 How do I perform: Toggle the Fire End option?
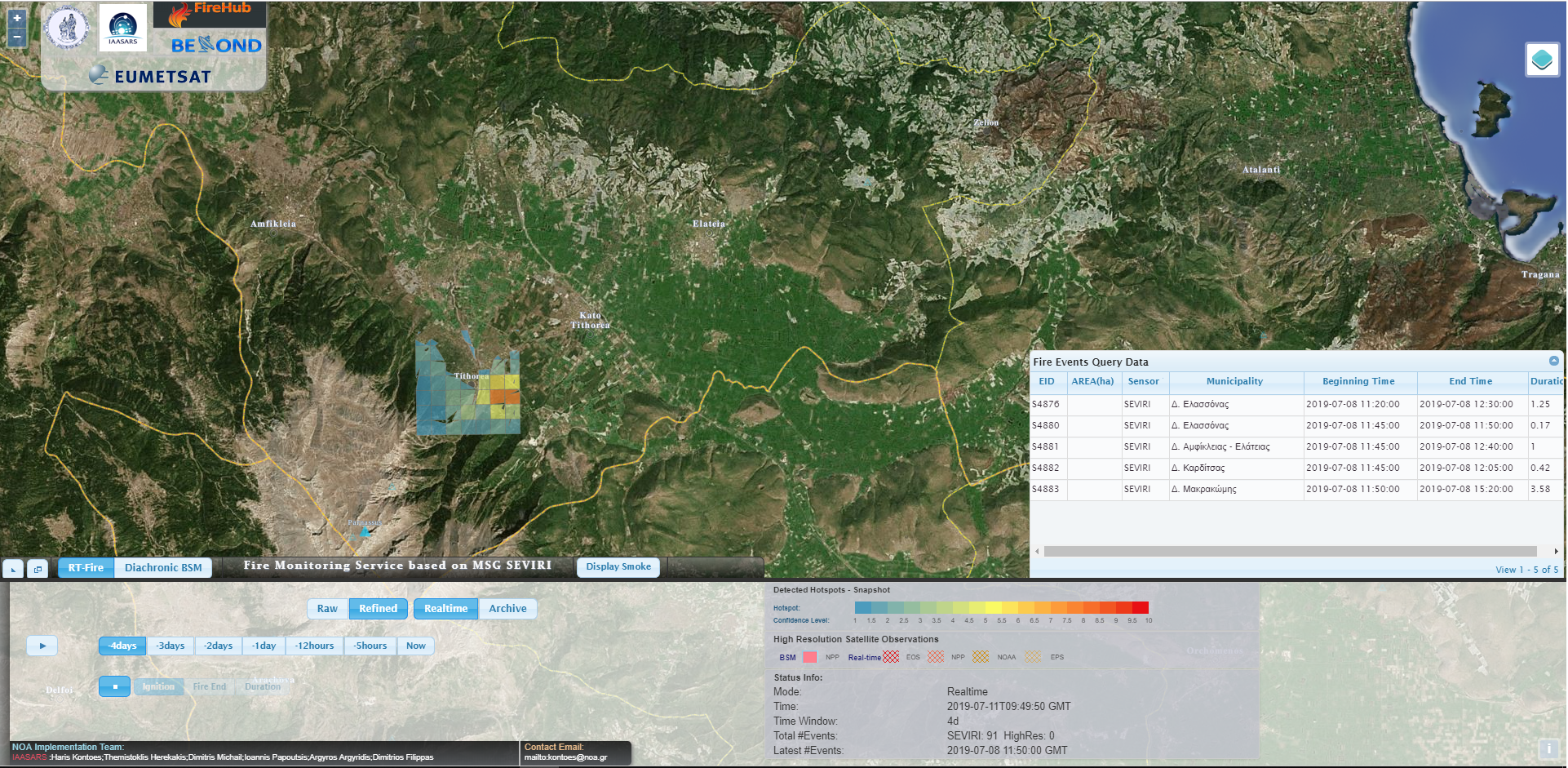pos(210,686)
